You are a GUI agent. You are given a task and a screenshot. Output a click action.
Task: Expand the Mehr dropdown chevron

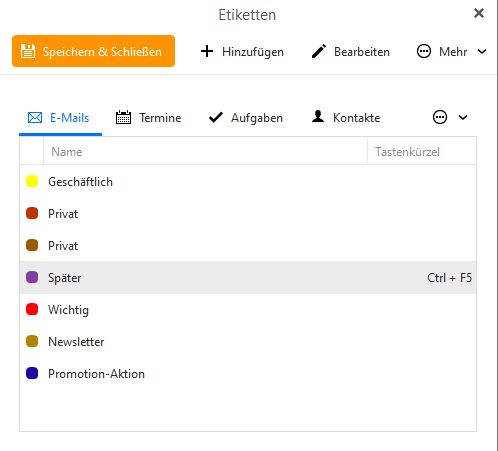tap(482, 52)
